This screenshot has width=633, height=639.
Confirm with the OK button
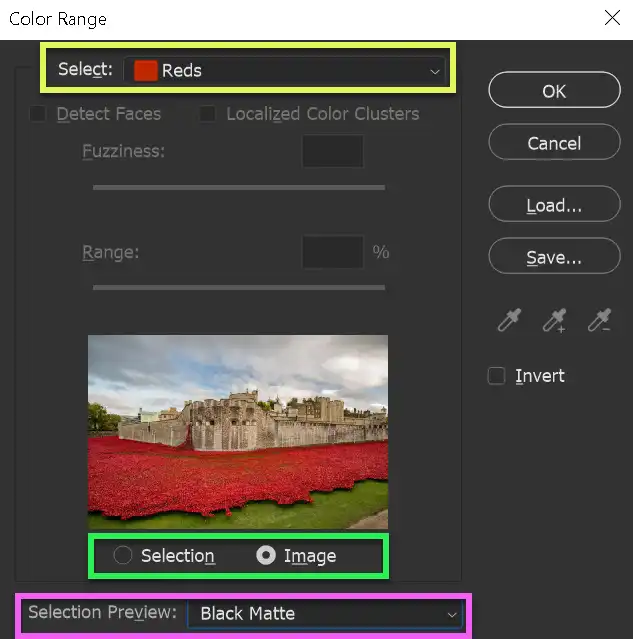[x=554, y=90]
